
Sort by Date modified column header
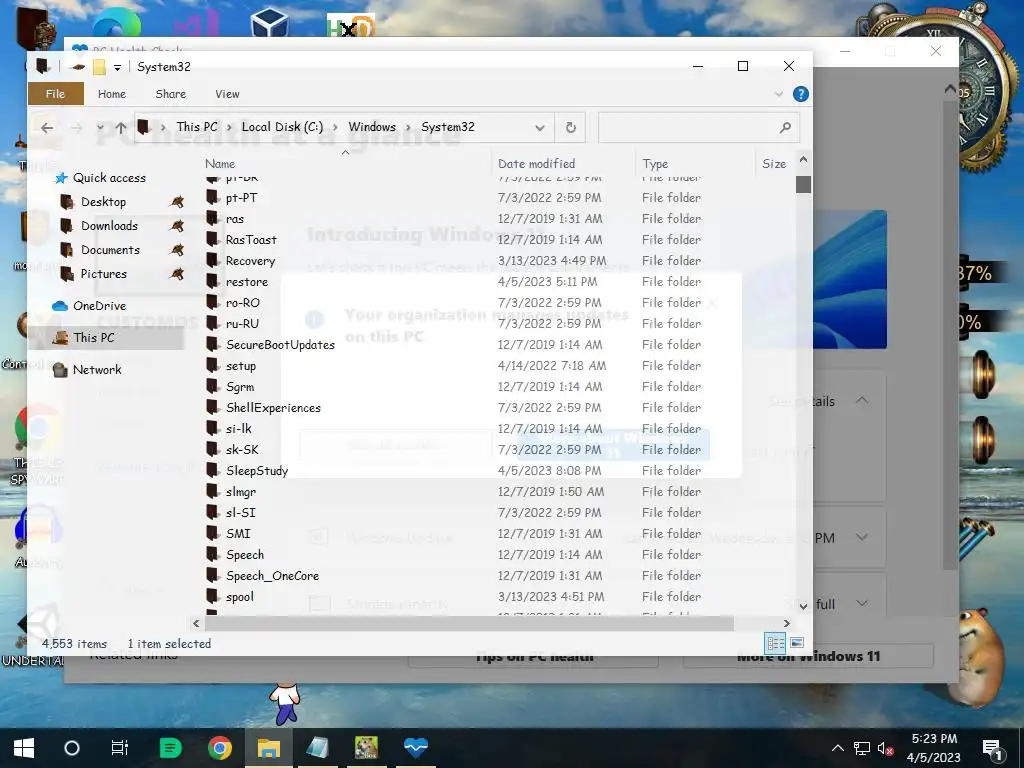point(536,164)
